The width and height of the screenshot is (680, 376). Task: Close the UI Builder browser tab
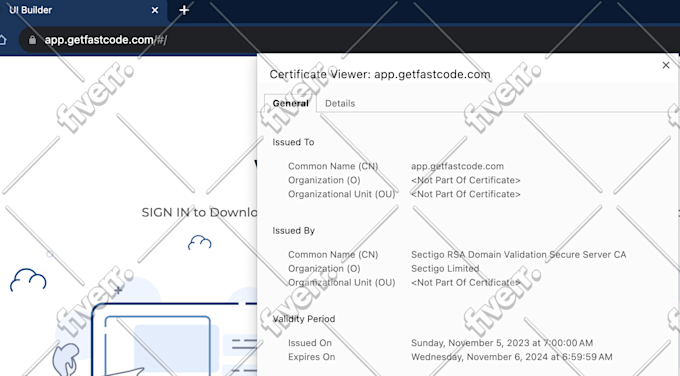pyautogui.click(x=155, y=10)
